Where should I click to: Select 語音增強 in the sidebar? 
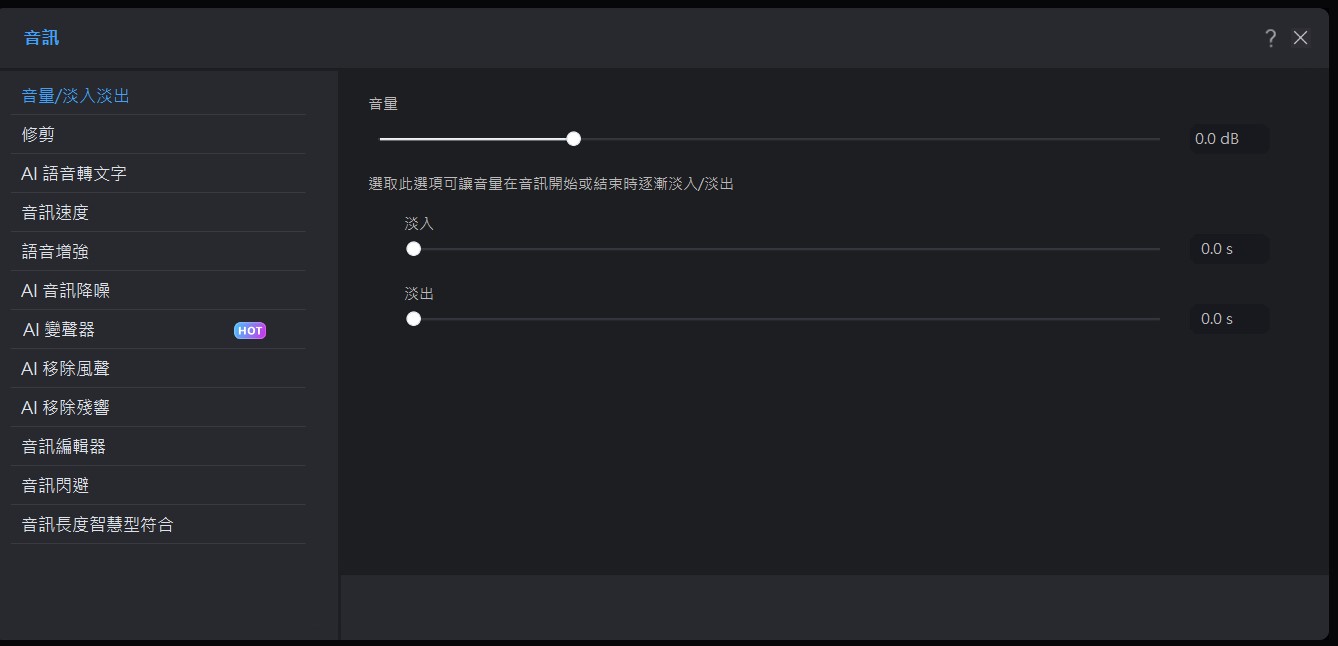pyautogui.click(x=56, y=252)
